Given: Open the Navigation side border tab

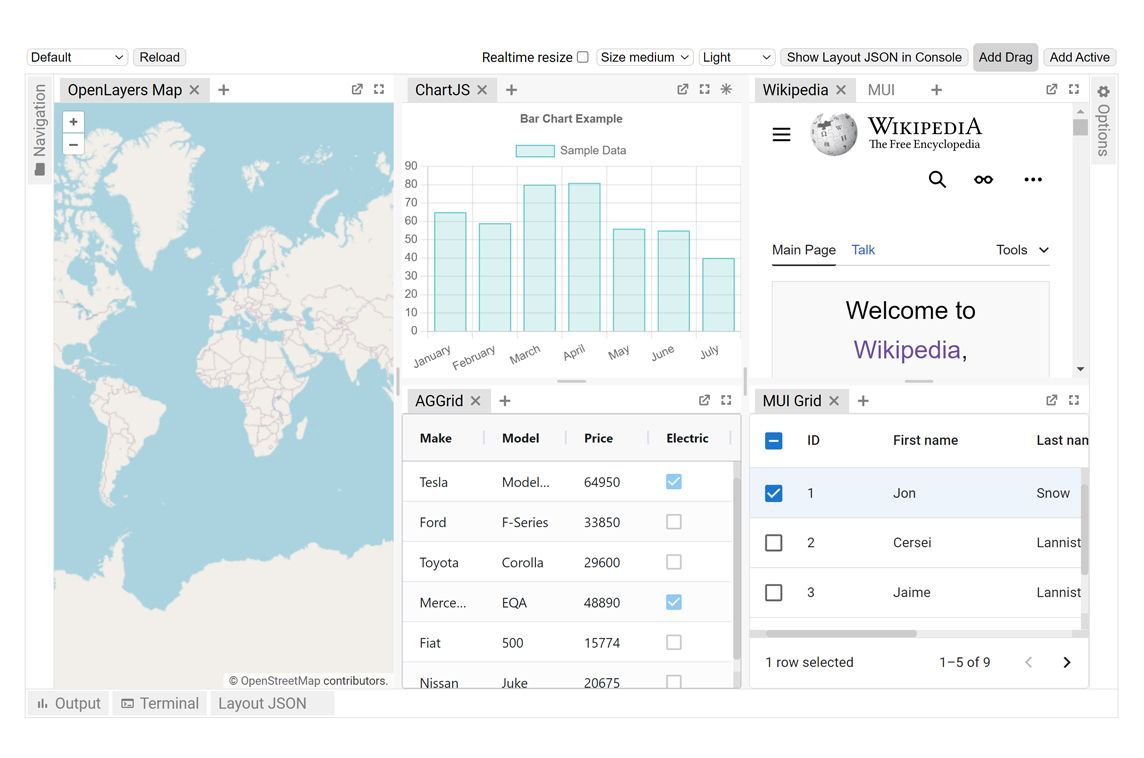Looking at the screenshot, I should point(39,130).
